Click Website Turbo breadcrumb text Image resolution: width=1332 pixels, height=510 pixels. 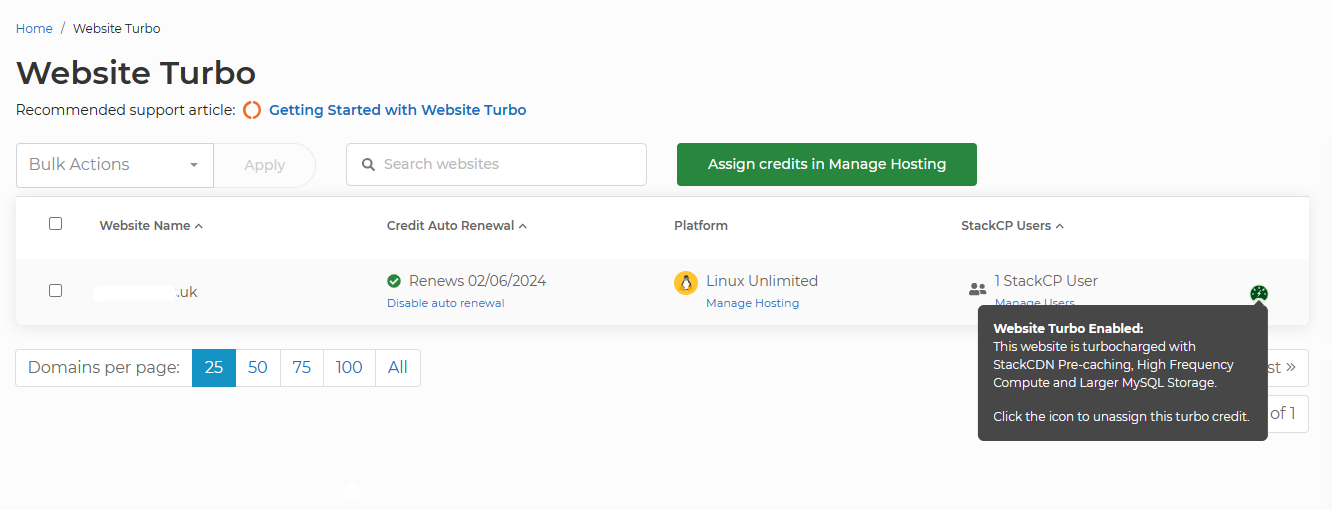pyautogui.click(x=117, y=28)
